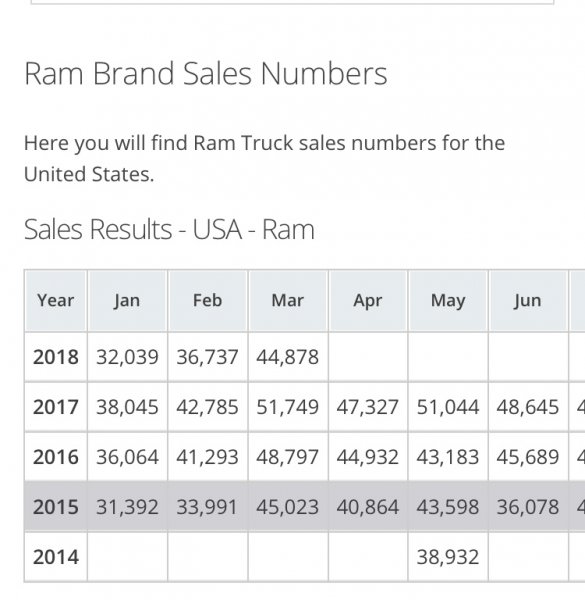Click the 'Ram Brand Sales Numbers' heading

click(x=206, y=73)
